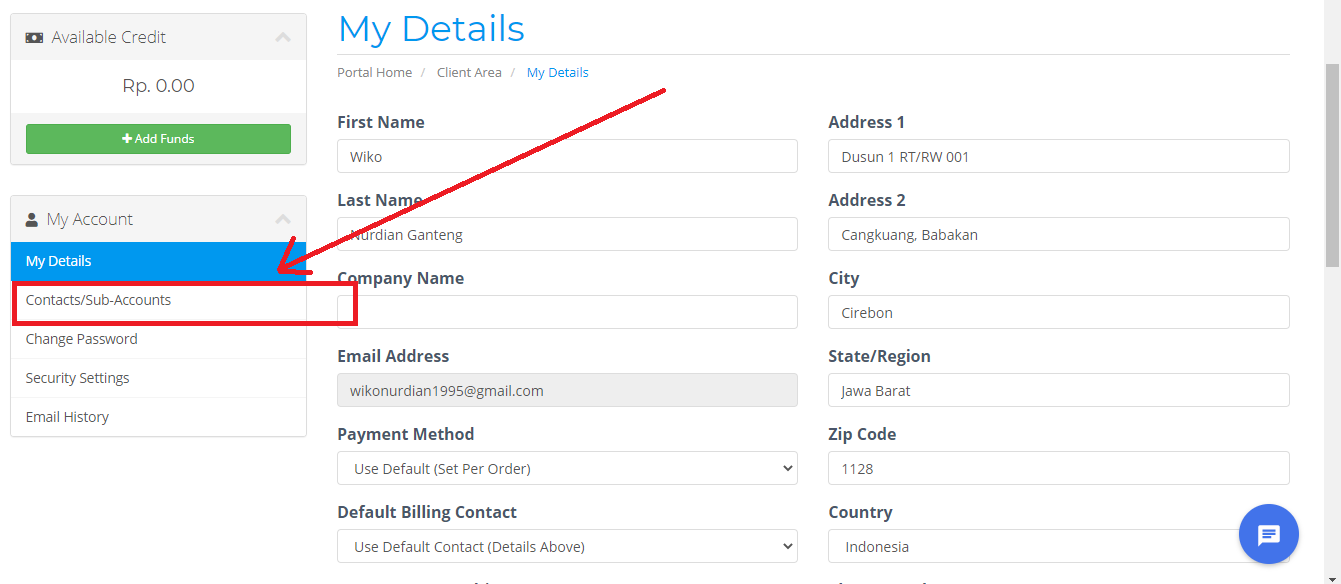The height and width of the screenshot is (584, 1341).
Task: Select the Zip Code field
Action: pyautogui.click(x=1058, y=468)
